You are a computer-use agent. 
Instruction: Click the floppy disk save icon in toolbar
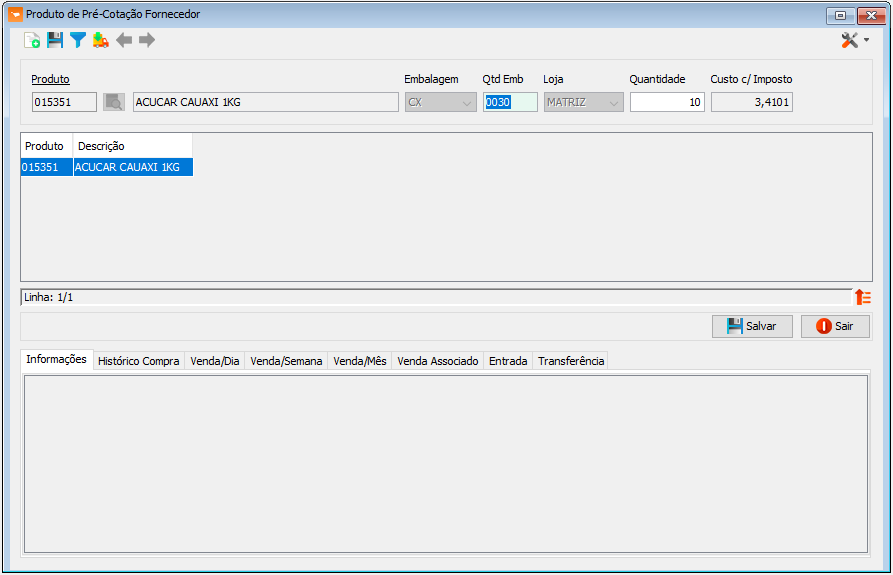(55, 40)
